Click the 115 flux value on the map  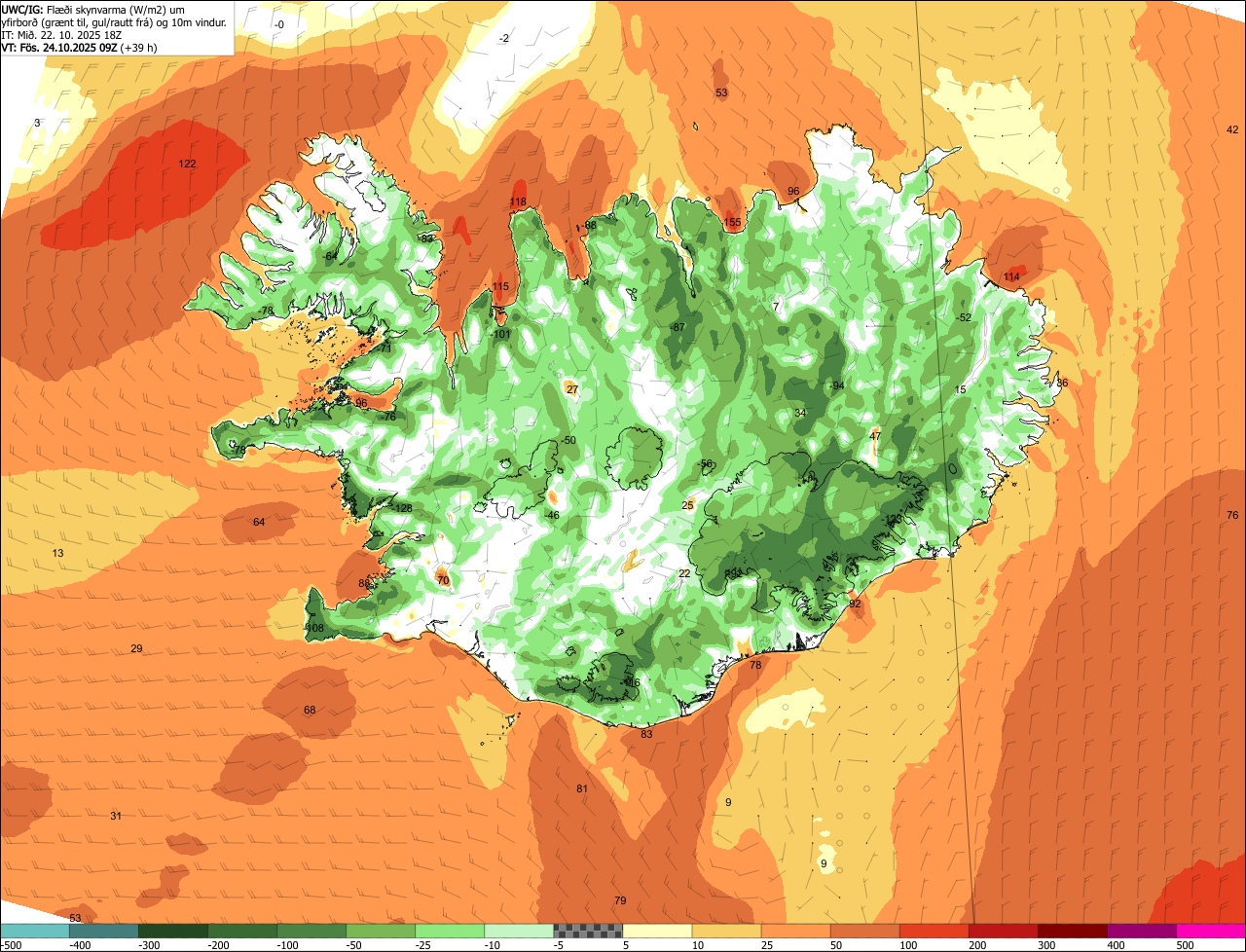coord(500,286)
